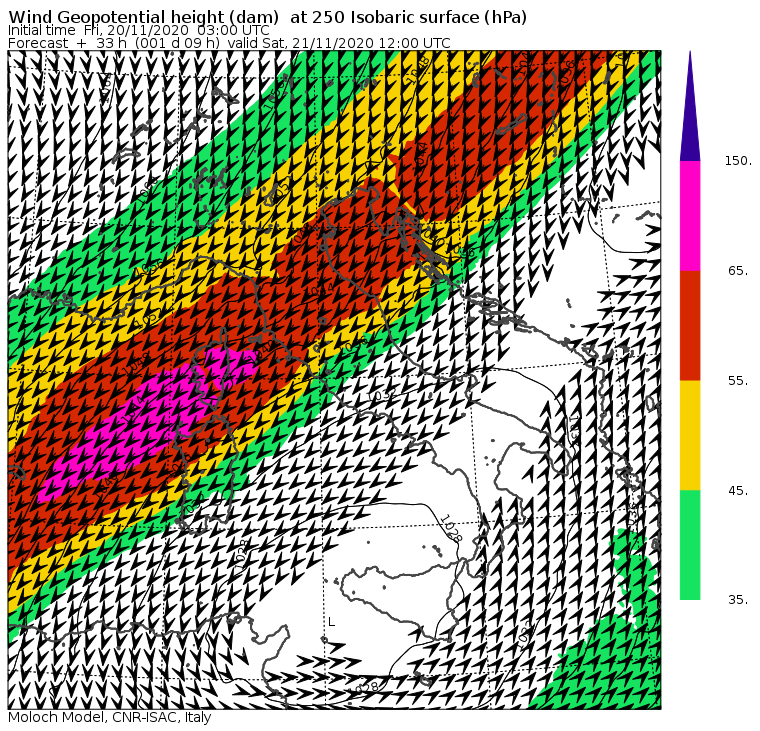Click the red color band in legend

(x=690, y=325)
